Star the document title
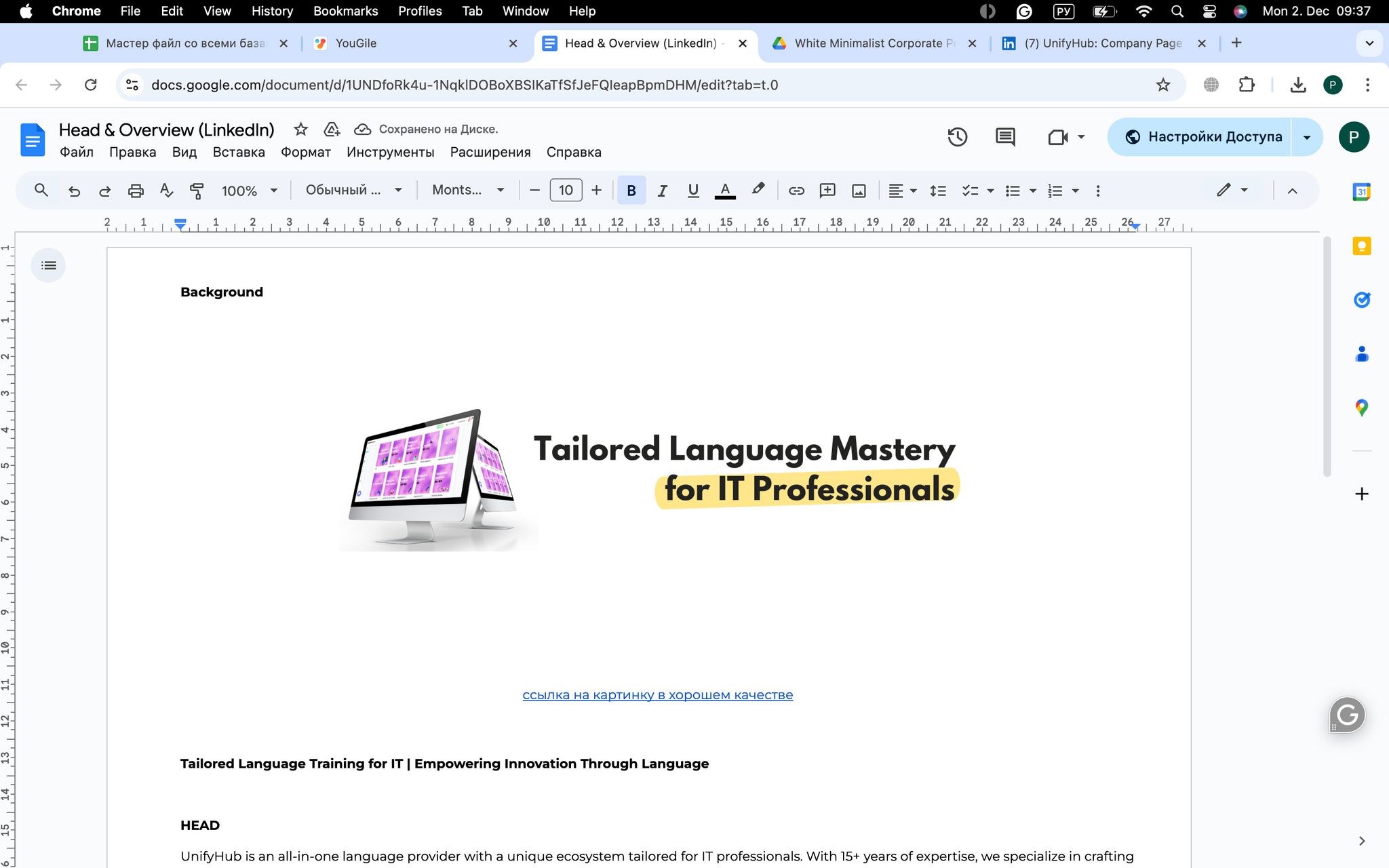The width and height of the screenshot is (1389, 868). tap(300, 129)
